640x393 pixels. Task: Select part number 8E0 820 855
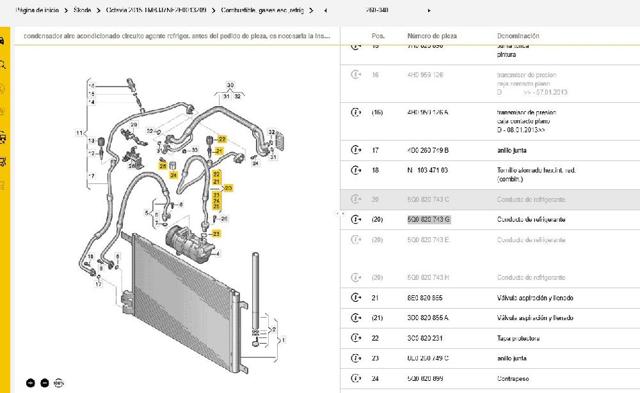pos(424,298)
